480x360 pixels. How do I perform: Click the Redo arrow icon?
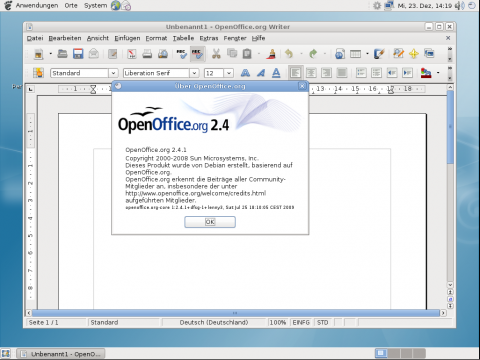point(313,54)
